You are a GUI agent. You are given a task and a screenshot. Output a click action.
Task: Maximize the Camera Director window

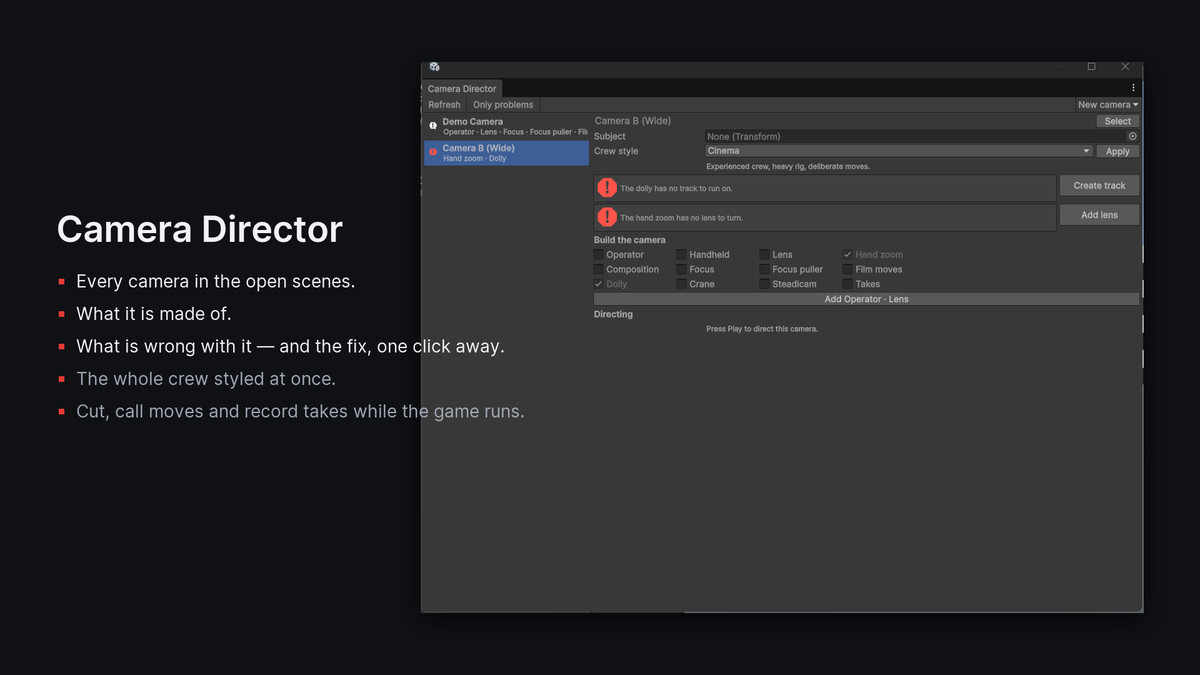(1092, 67)
